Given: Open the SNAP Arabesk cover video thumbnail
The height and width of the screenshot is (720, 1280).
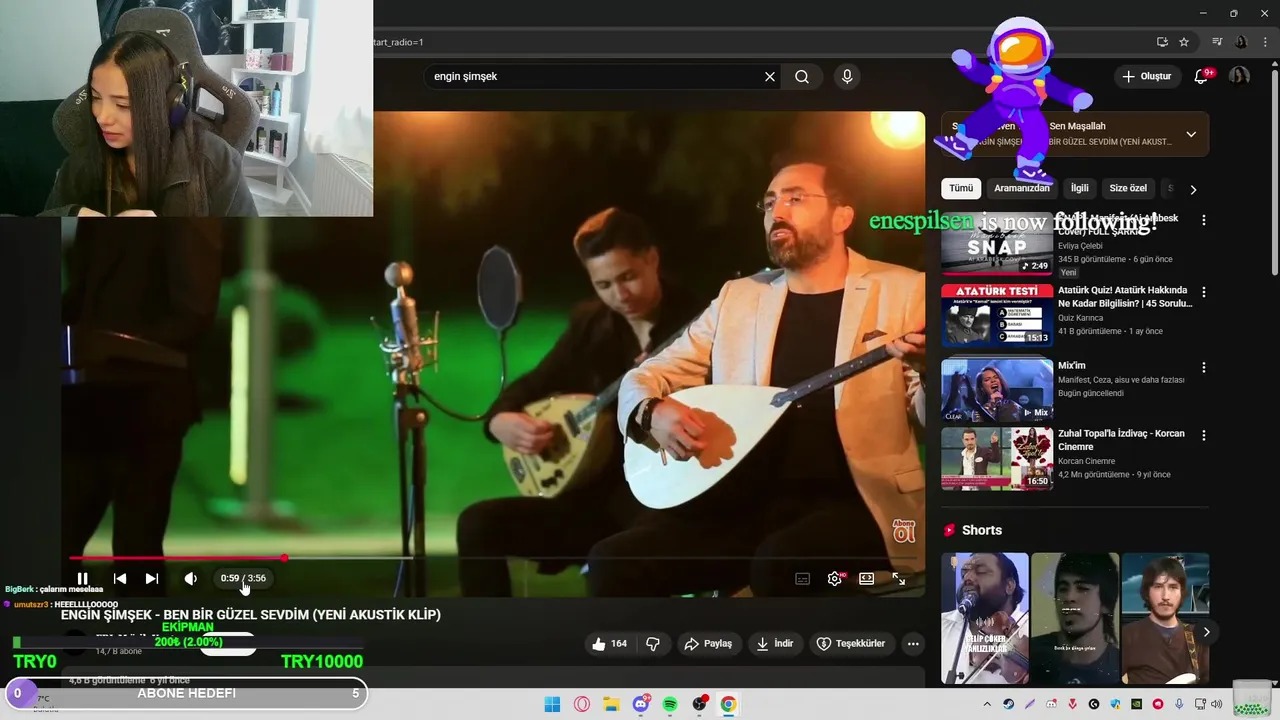Looking at the screenshot, I should tap(997, 245).
